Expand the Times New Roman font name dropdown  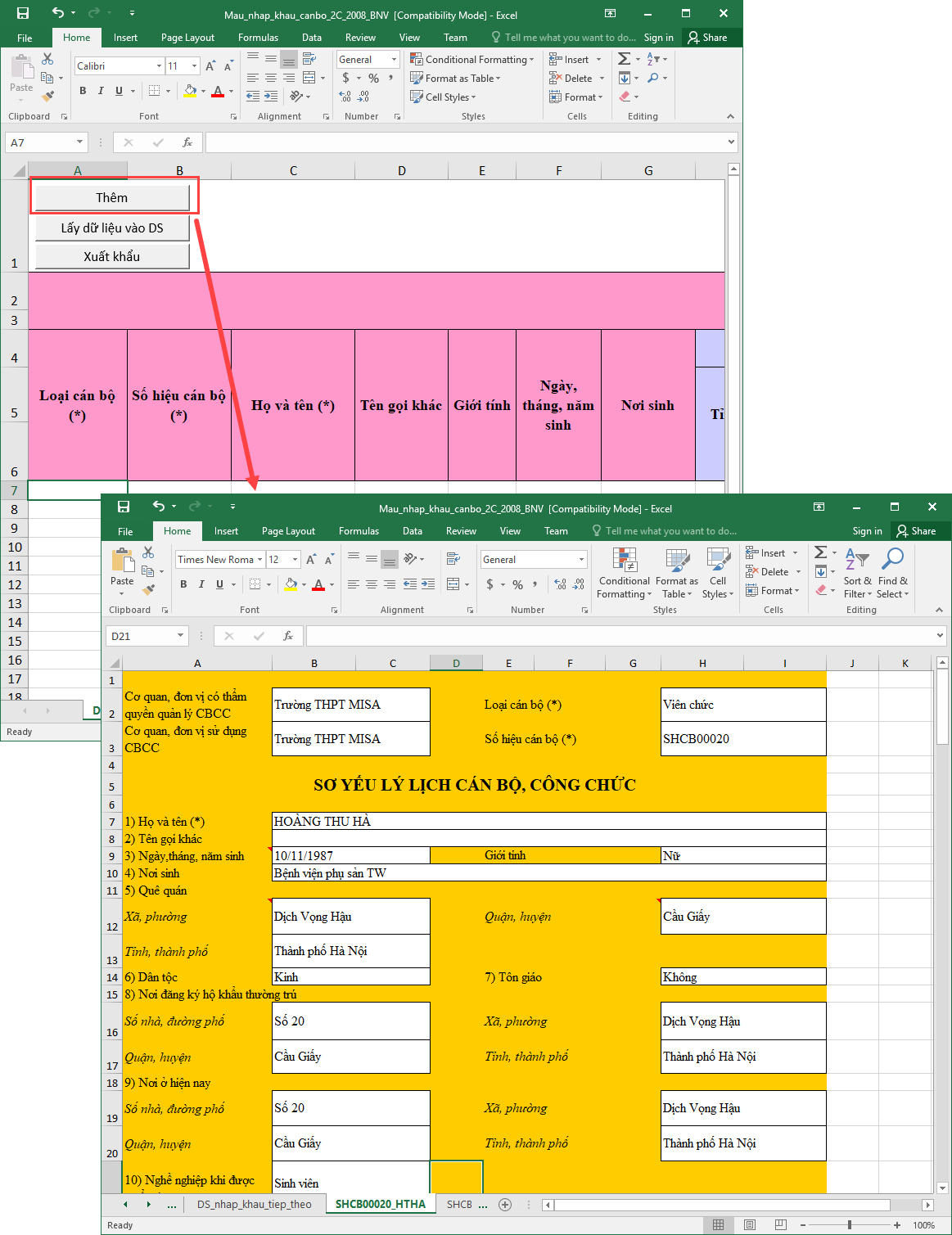click(x=259, y=560)
